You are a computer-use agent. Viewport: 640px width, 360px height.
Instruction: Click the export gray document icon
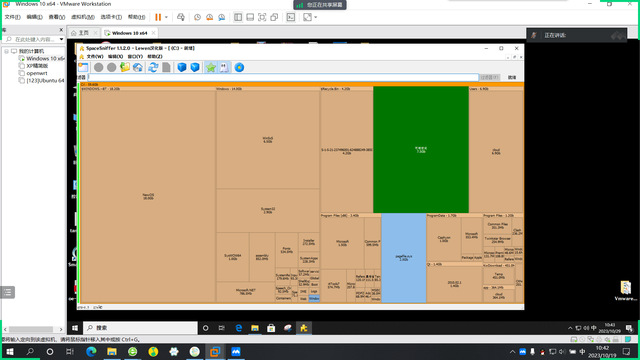tap(167, 67)
